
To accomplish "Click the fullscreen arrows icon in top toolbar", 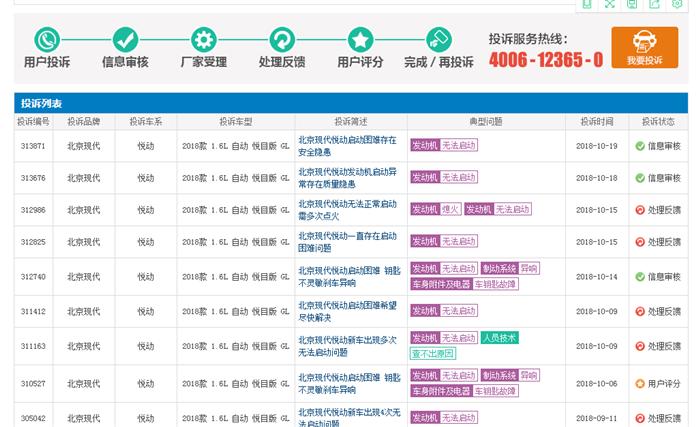I will coord(610,4).
